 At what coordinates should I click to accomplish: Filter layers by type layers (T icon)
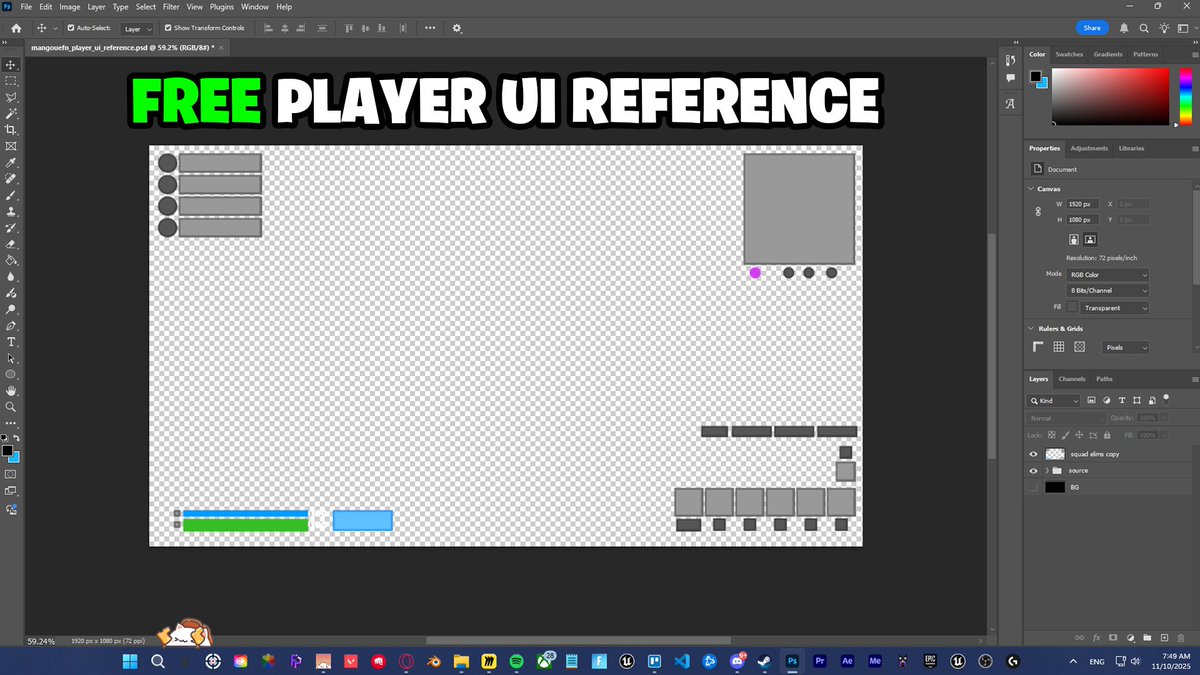[x=1121, y=400]
